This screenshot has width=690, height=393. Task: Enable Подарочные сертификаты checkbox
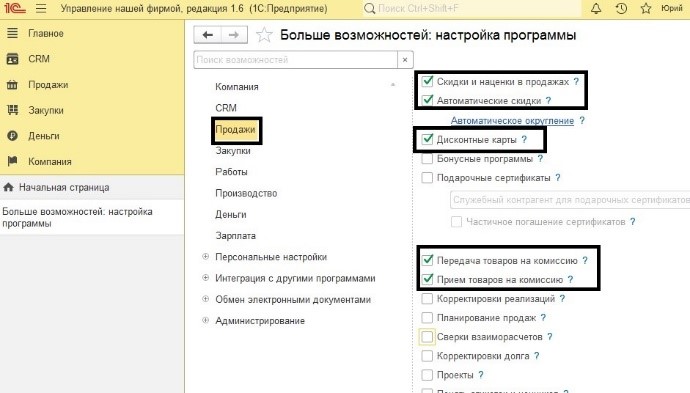pos(427,178)
